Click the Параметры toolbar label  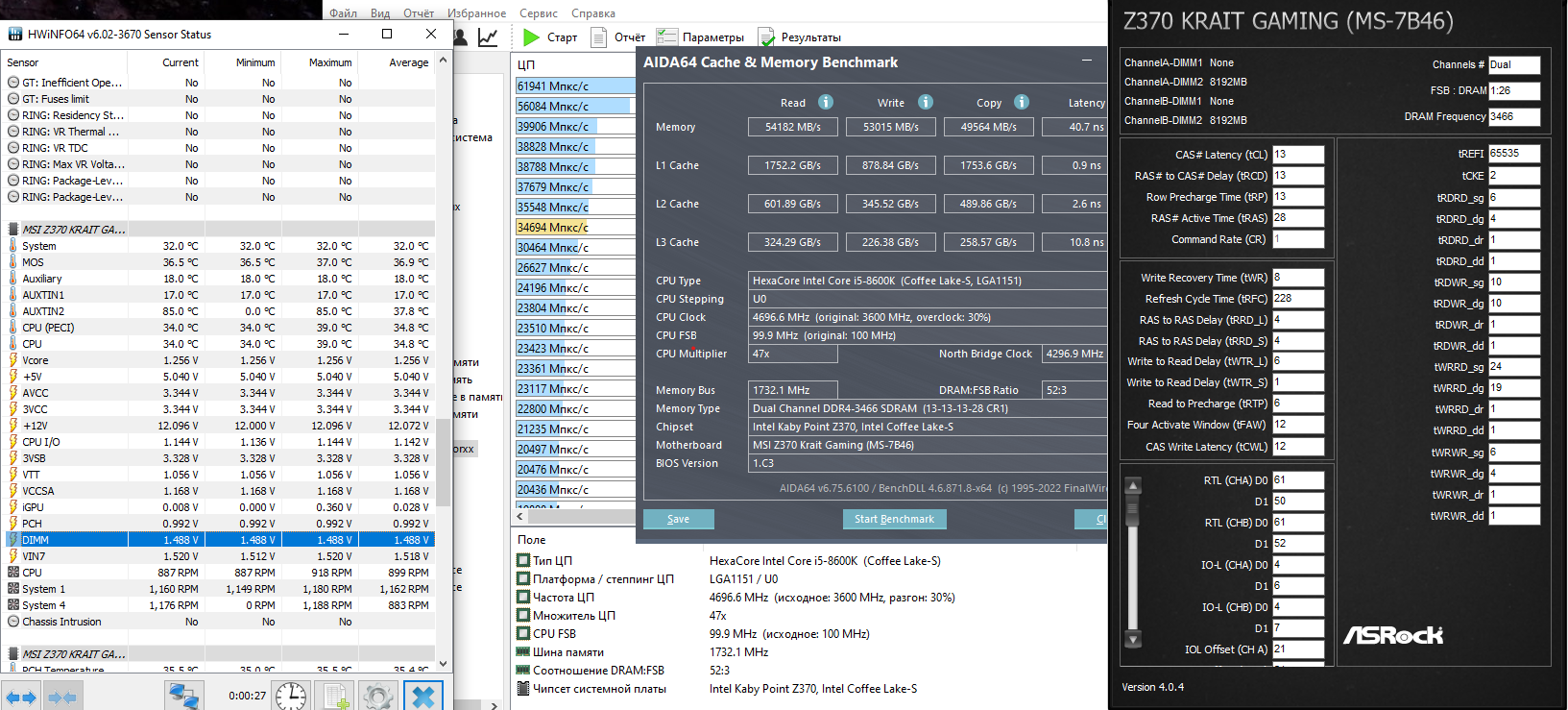[713, 37]
